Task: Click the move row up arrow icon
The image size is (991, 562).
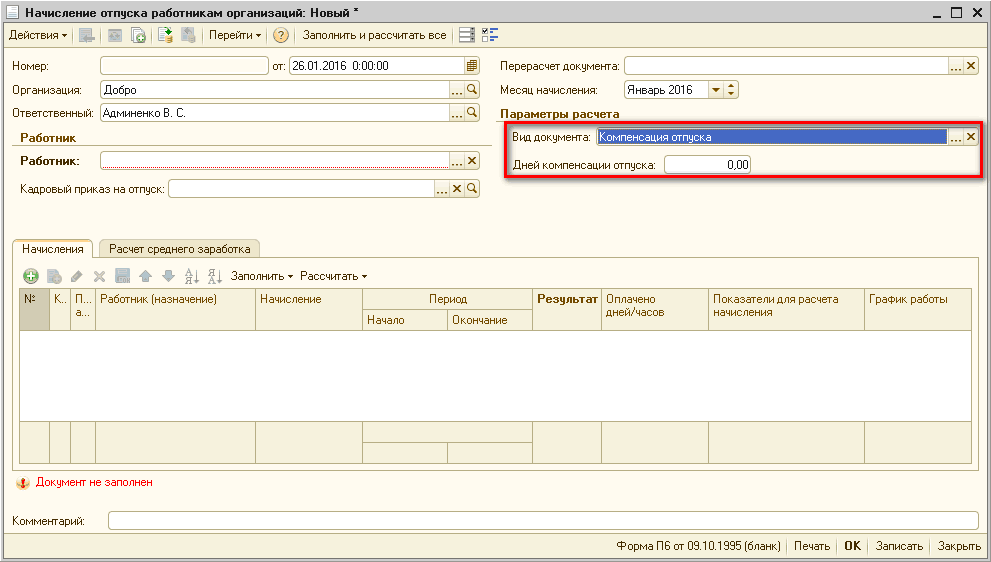Action: [145, 276]
